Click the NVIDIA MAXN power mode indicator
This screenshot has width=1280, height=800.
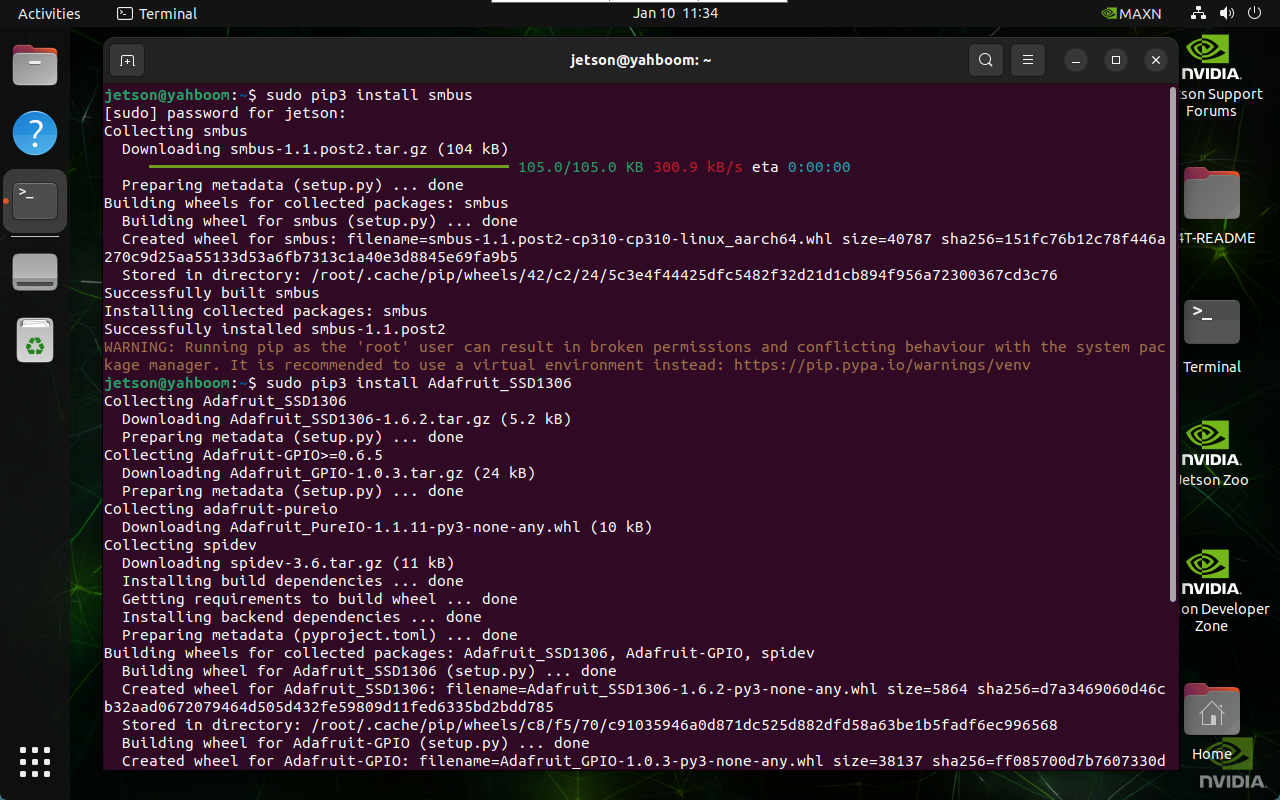pyautogui.click(x=1130, y=14)
